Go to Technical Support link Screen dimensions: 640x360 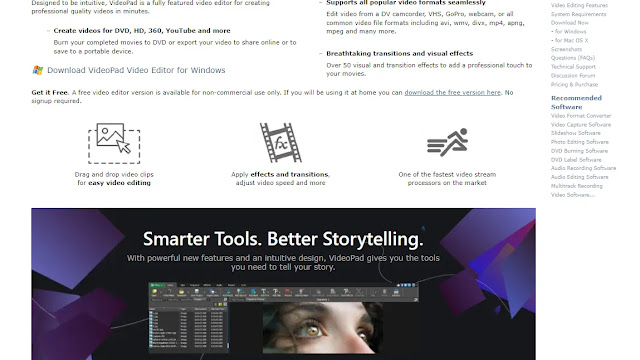click(x=573, y=67)
